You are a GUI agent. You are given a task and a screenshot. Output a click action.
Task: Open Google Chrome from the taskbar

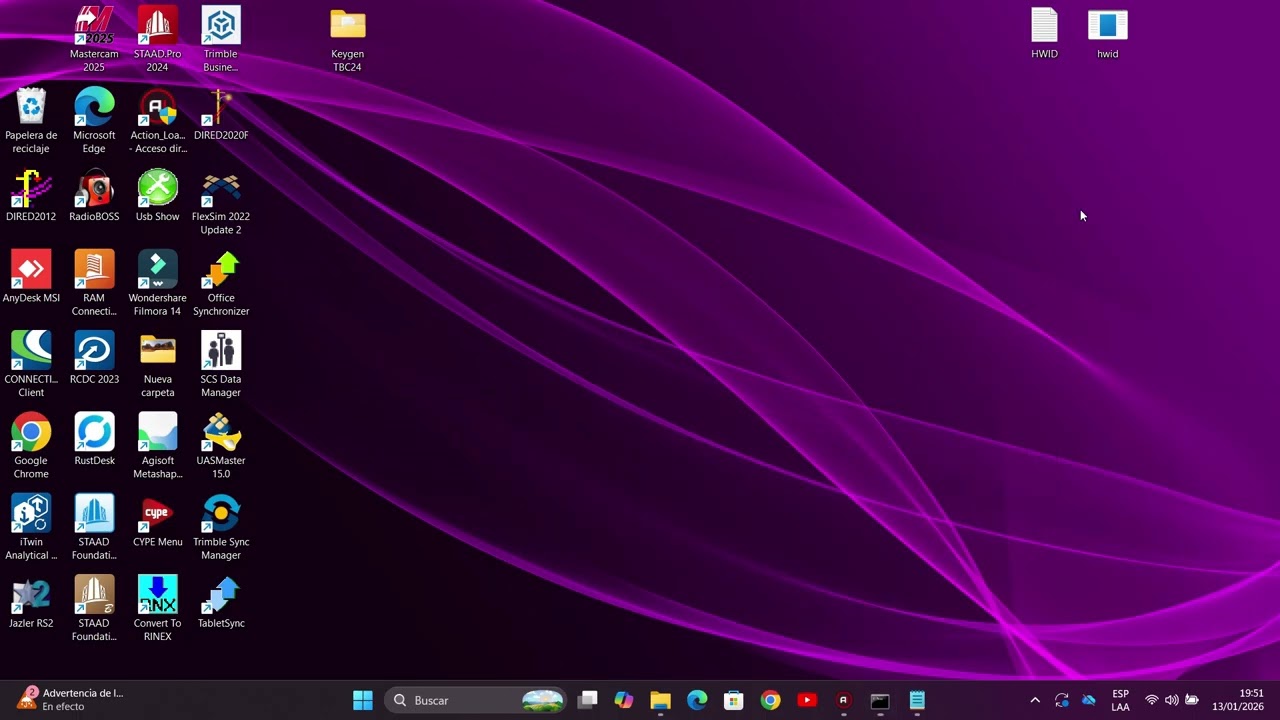(770, 700)
